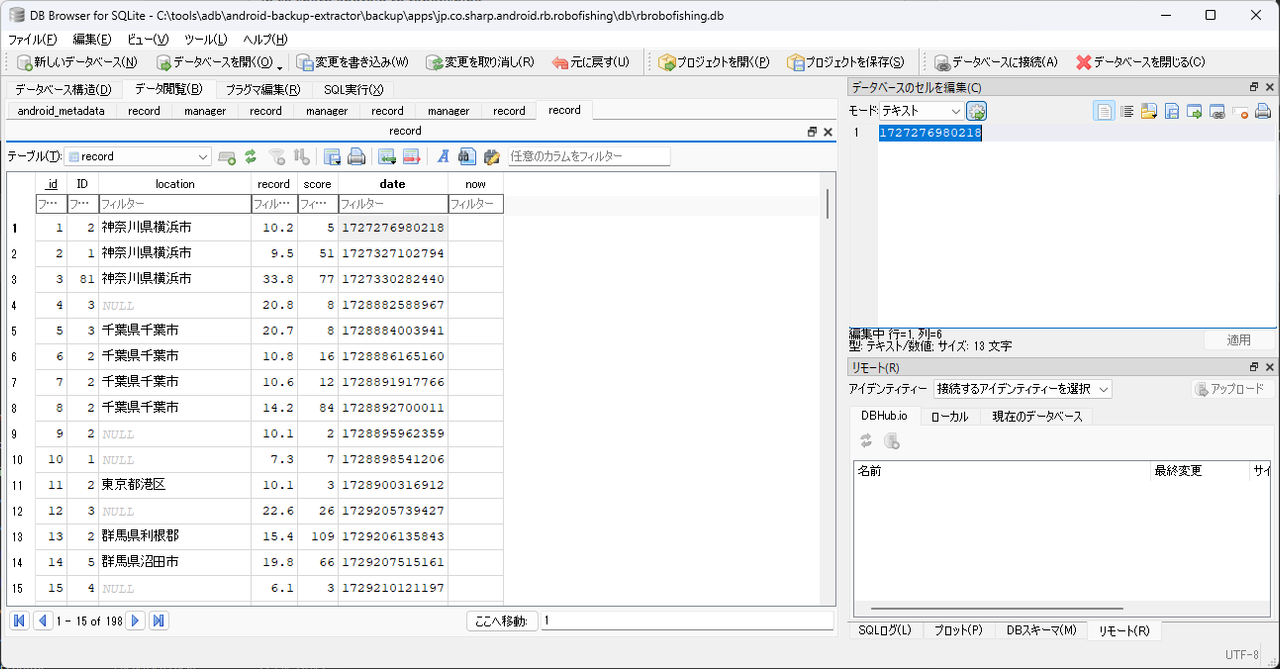The height and width of the screenshot is (669, 1280).
Task: Click the refresh table data icon
Action: (x=251, y=157)
